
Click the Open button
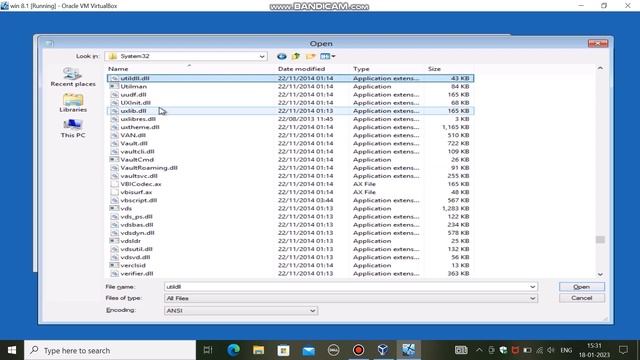tap(582, 287)
